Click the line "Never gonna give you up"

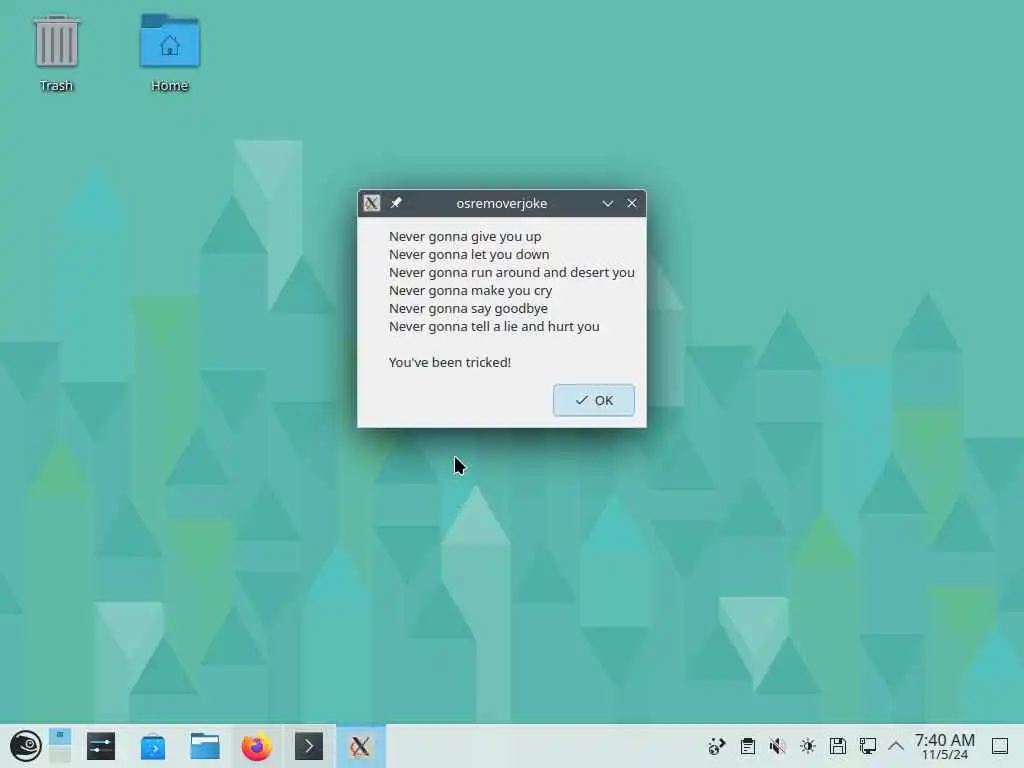(x=465, y=236)
